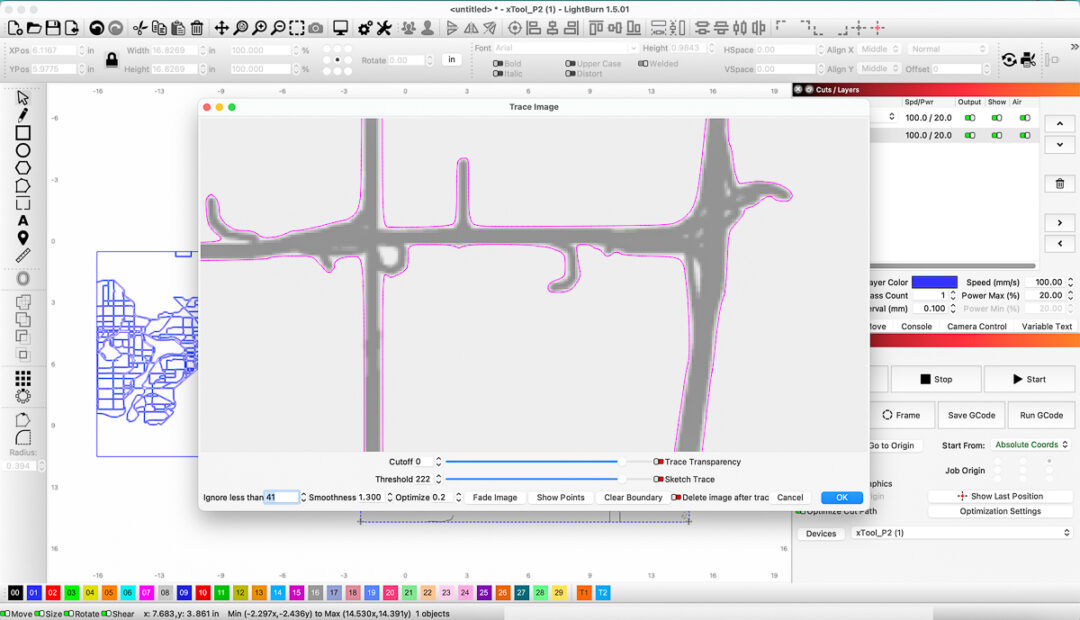This screenshot has height=620, width=1080.
Task: Click the Preview monitor icon
Action: click(x=341, y=28)
